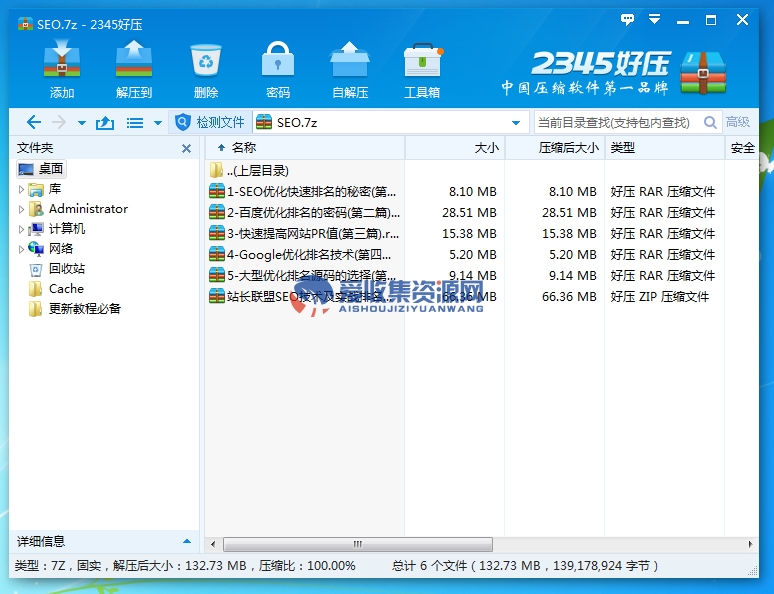The height and width of the screenshot is (594, 774).
Task: Click the archive icon of 3-快速提高网站PR值
Action: (217, 233)
